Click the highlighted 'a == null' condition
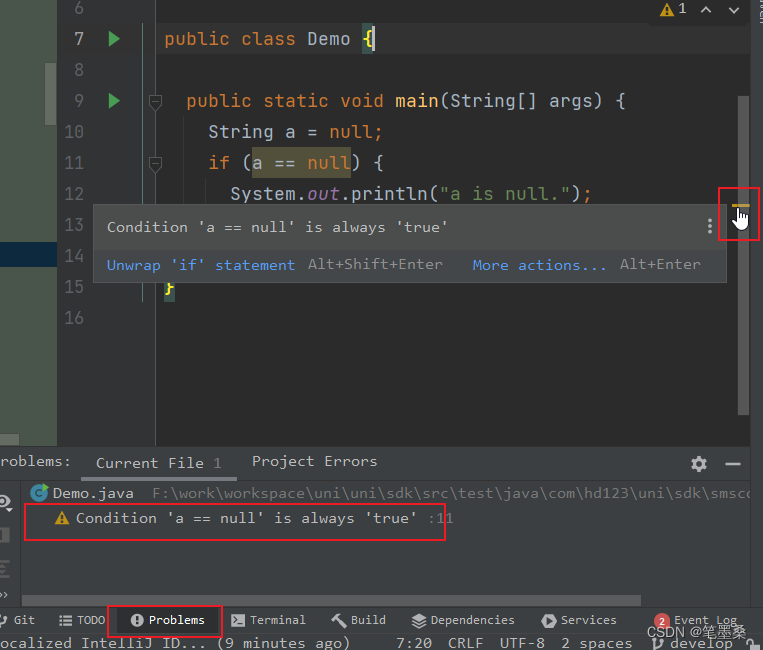763x650 pixels. (x=301, y=163)
